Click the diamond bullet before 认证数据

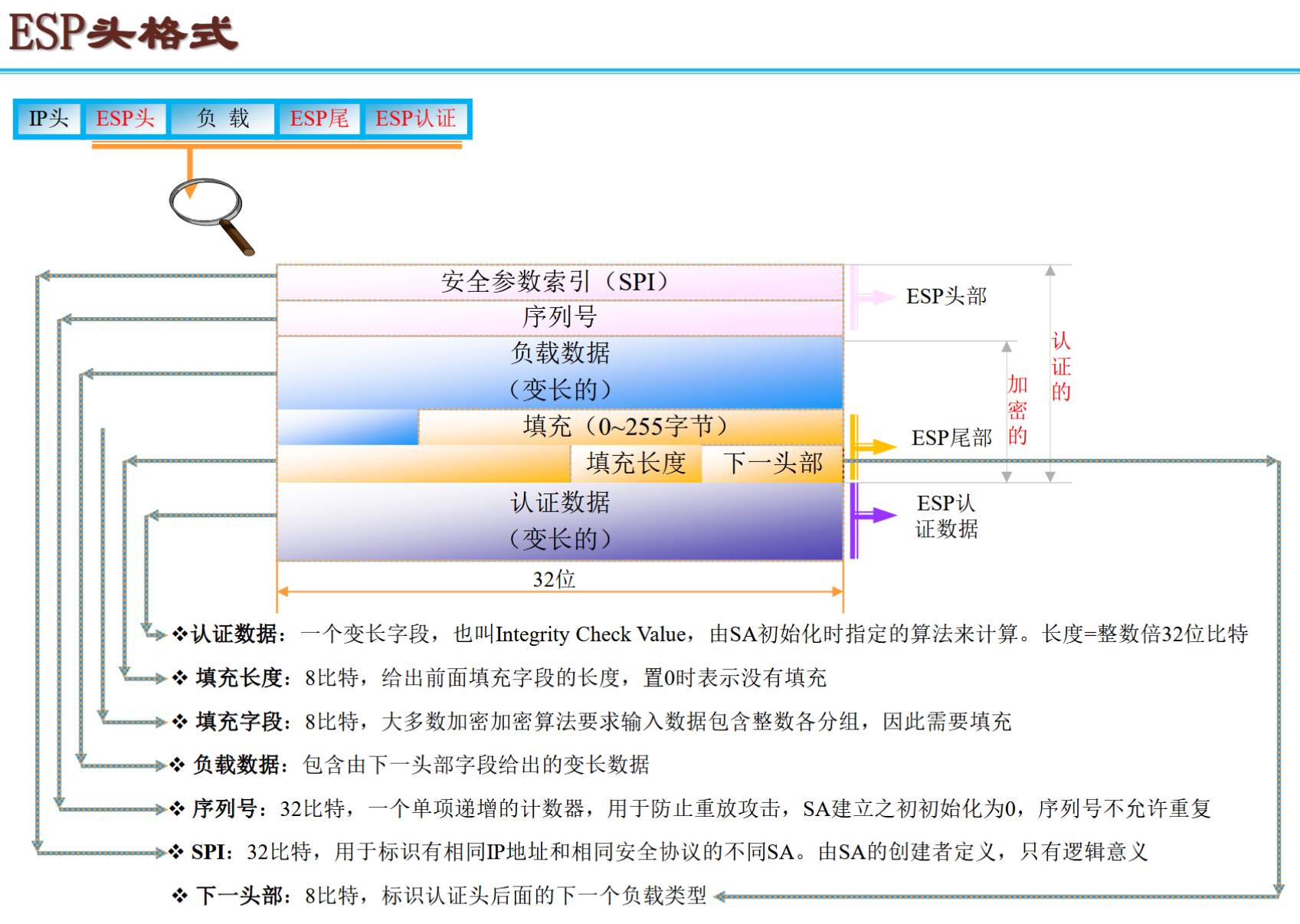pyautogui.click(x=179, y=634)
